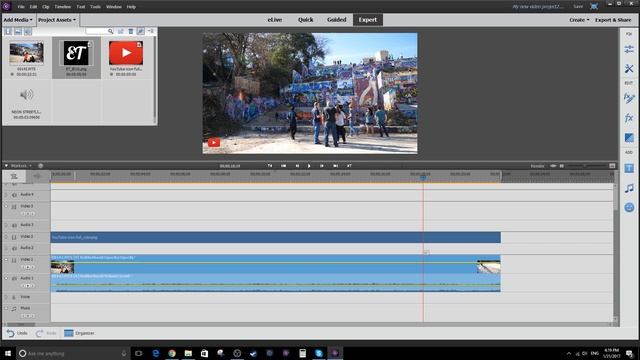Switch to the Quick view tab
The image size is (640, 360).
(305, 20)
